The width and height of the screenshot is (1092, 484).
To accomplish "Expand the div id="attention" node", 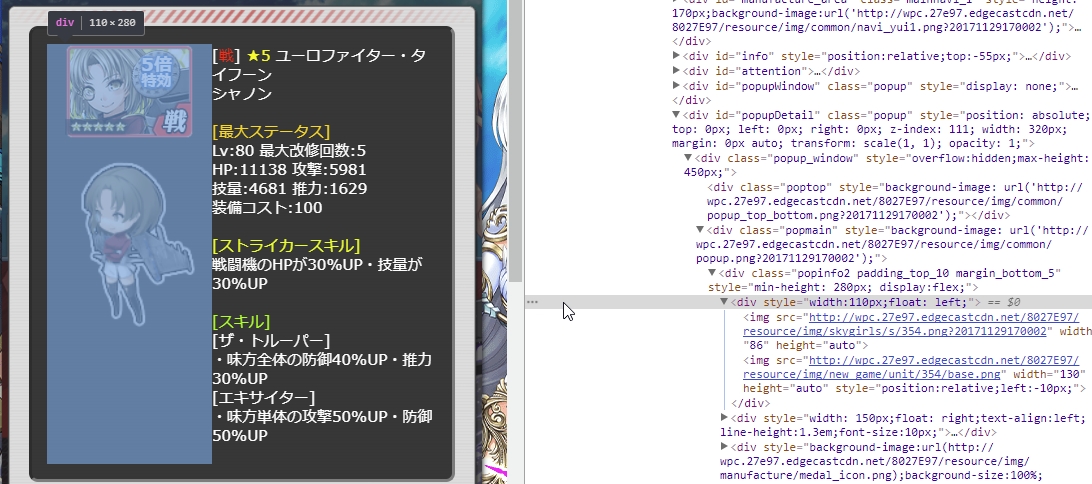I will [x=676, y=71].
